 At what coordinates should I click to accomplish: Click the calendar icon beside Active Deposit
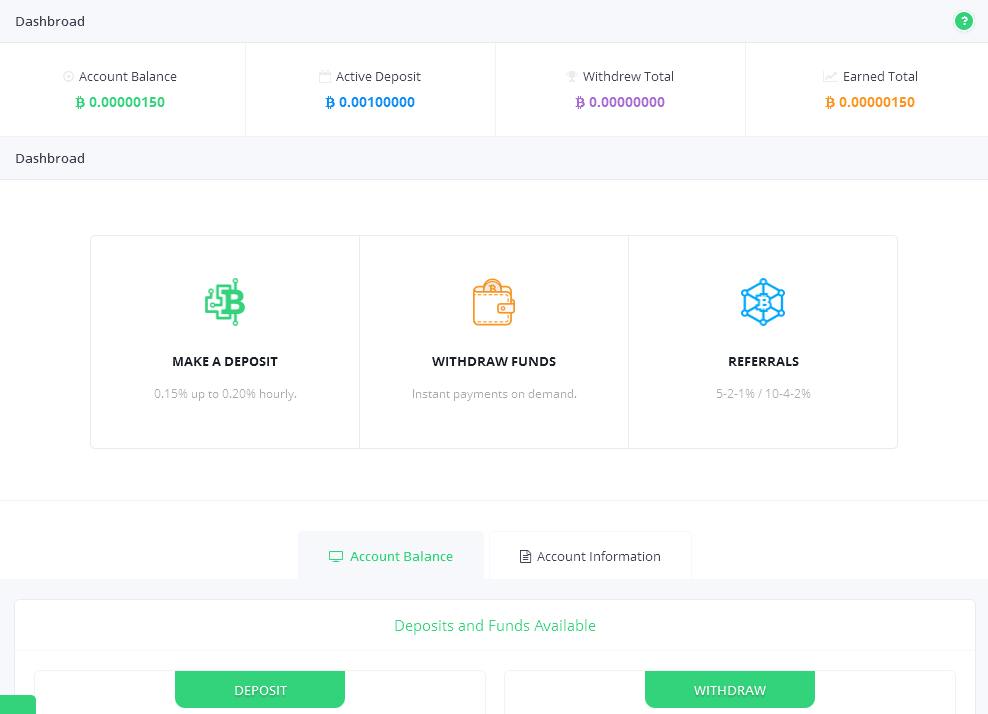(x=325, y=77)
